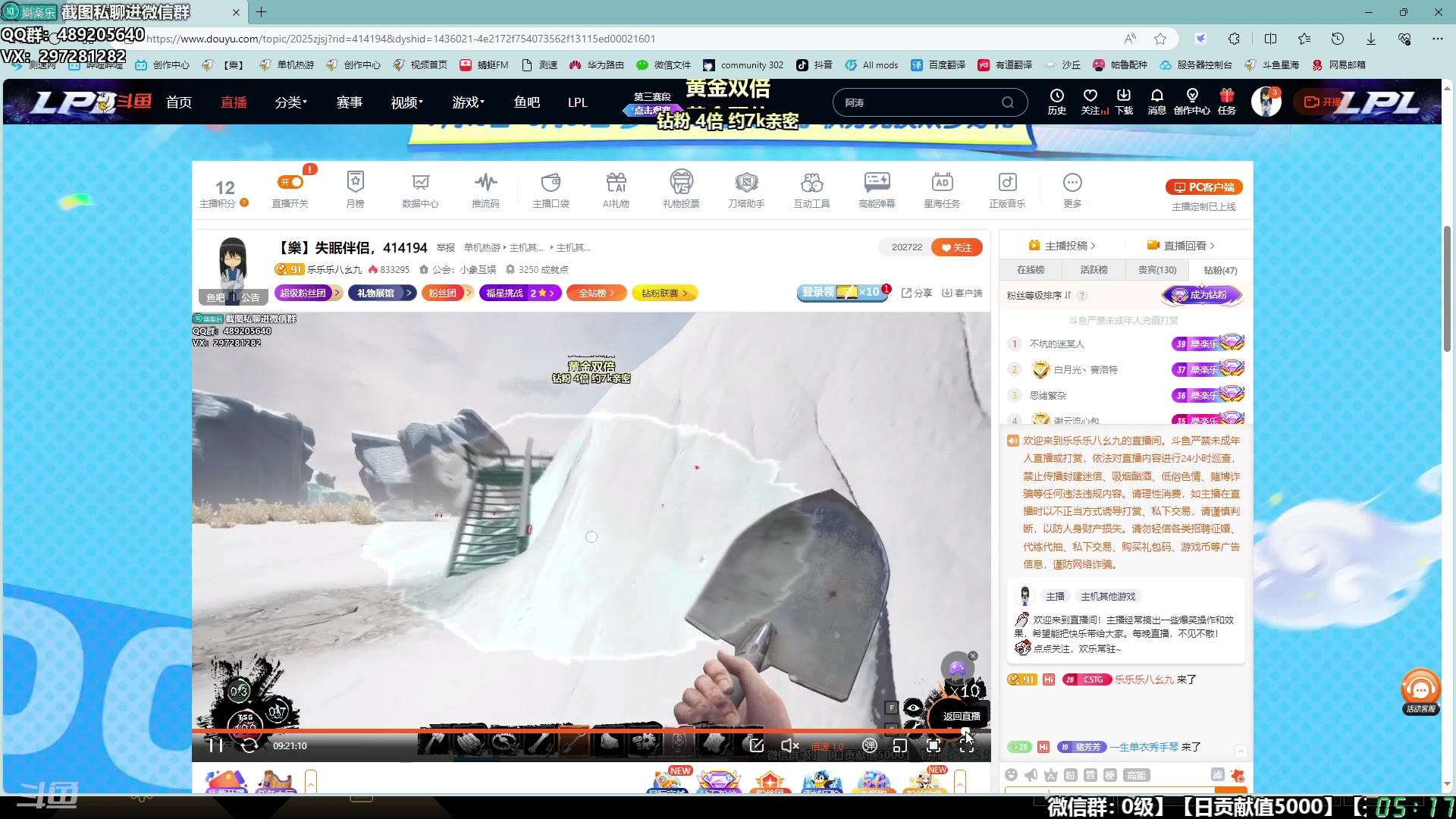Refresh the video stream
This screenshot has height=819, width=1456.
(x=249, y=745)
